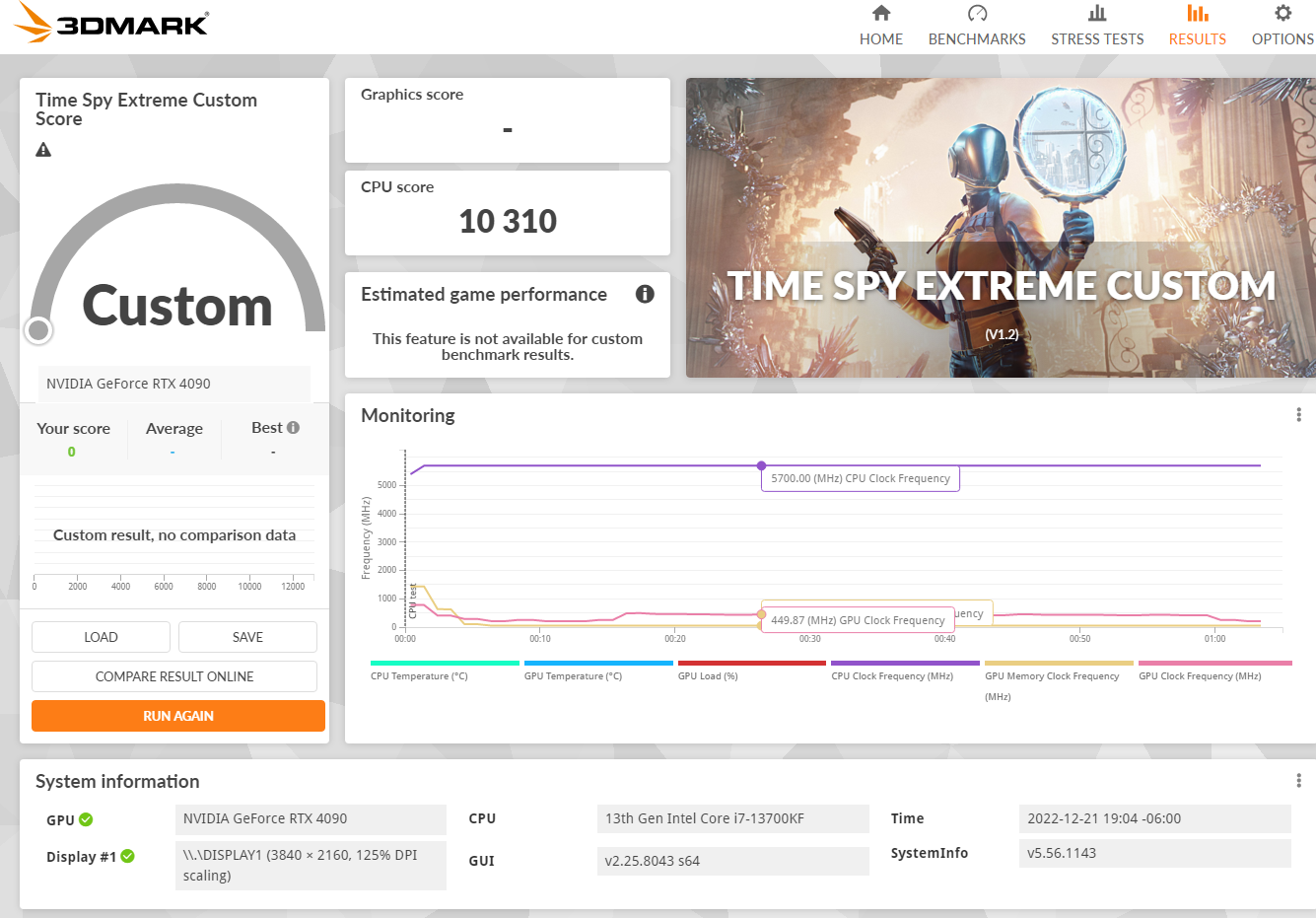Image resolution: width=1316 pixels, height=918 pixels.
Task: Click the 449.87 MHz GPU Clock tooltip
Action: click(x=858, y=620)
